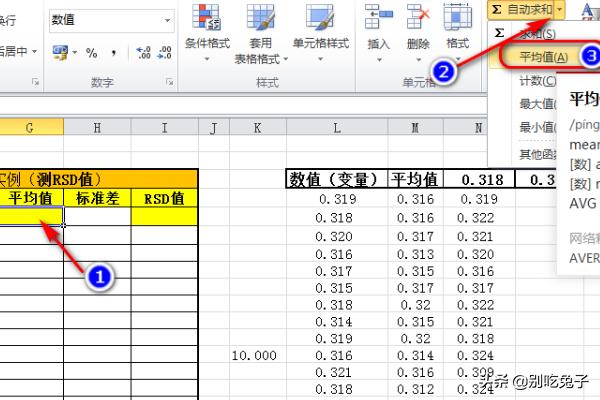Expand the 套用表格格式 dropdown arrow
This screenshot has width=600, height=400.
[285, 59]
